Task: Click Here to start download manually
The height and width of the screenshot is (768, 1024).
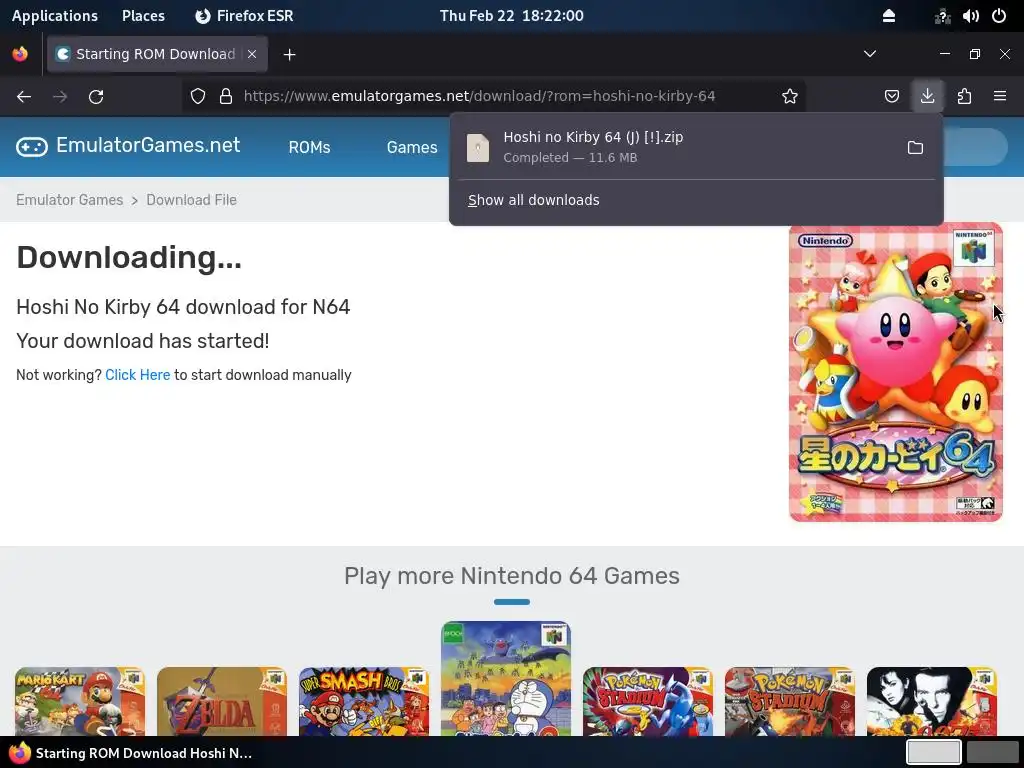Action: pyautogui.click(x=137, y=375)
